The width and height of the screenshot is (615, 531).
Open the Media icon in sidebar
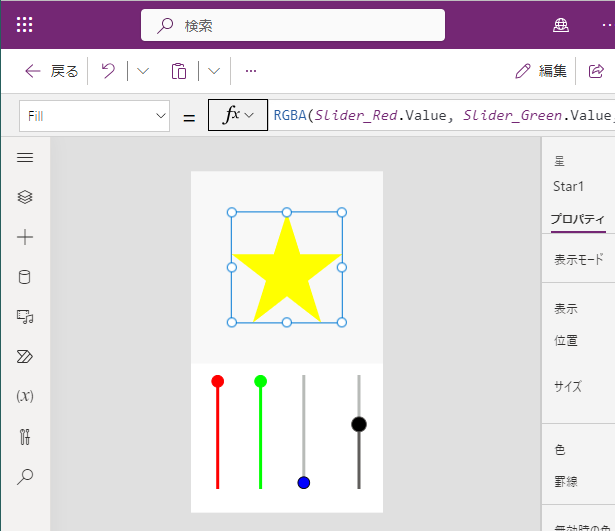tap(25, 316)
